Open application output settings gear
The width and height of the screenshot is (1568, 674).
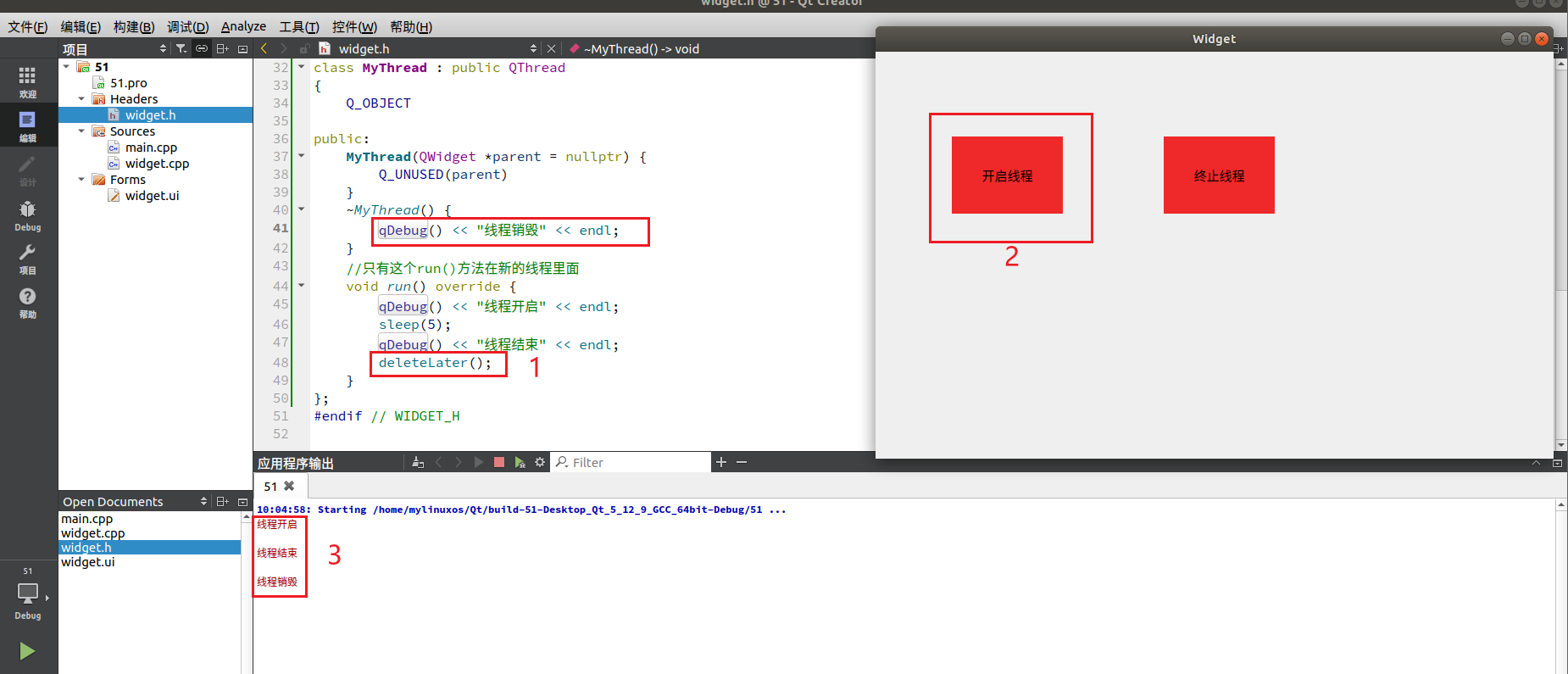(540, 462)
